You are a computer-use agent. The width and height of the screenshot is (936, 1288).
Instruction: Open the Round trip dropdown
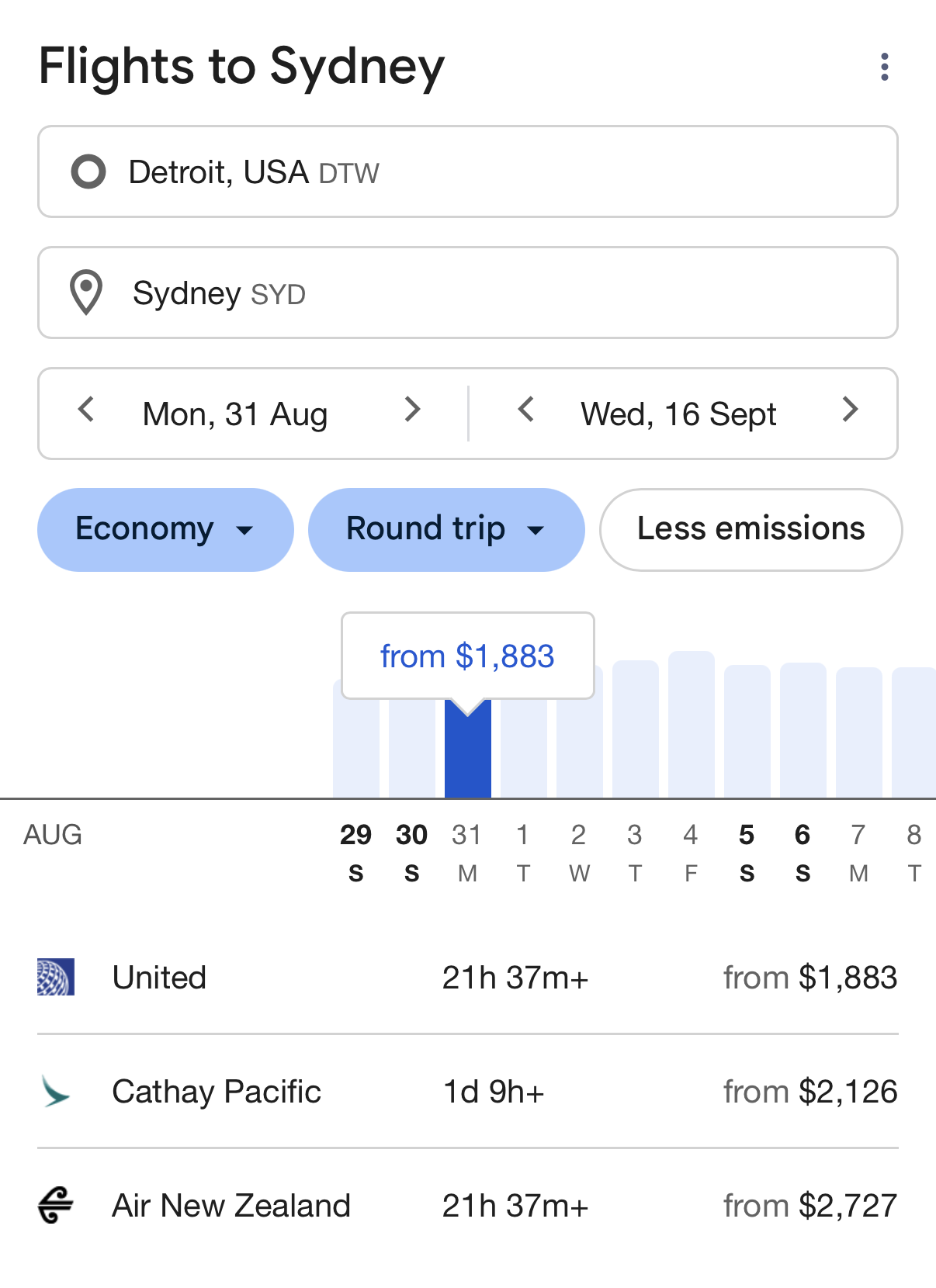click(446, 530)
